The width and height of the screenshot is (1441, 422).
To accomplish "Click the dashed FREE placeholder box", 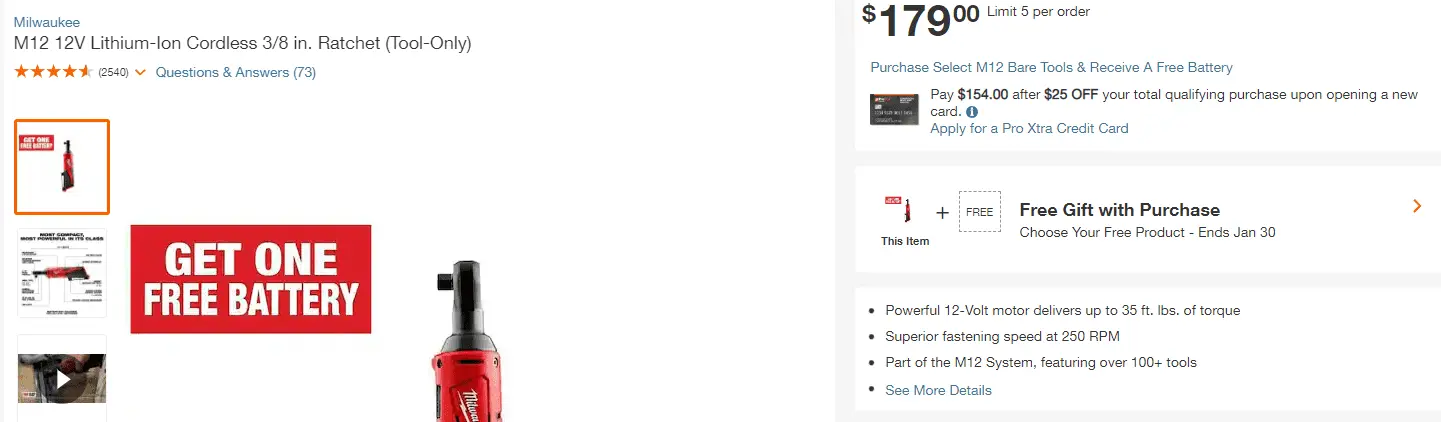I will tap(979, 211).
